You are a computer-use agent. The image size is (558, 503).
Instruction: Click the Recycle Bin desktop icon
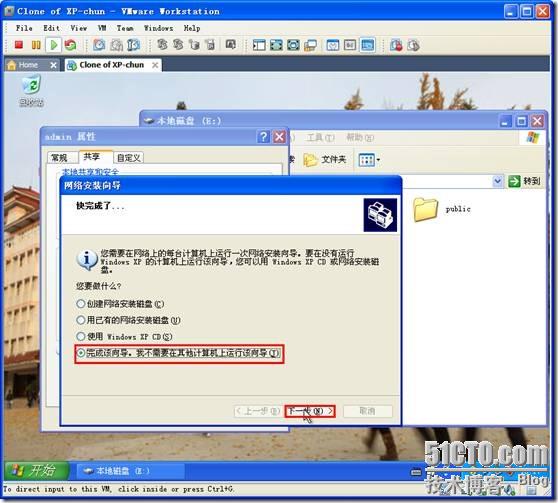pos(31,91)
